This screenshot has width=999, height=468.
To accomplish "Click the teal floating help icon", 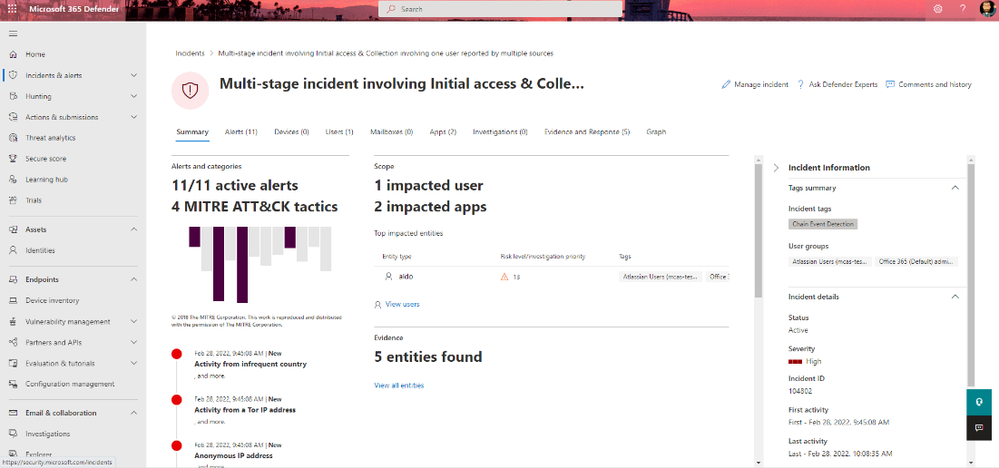I will click(979, 402).
